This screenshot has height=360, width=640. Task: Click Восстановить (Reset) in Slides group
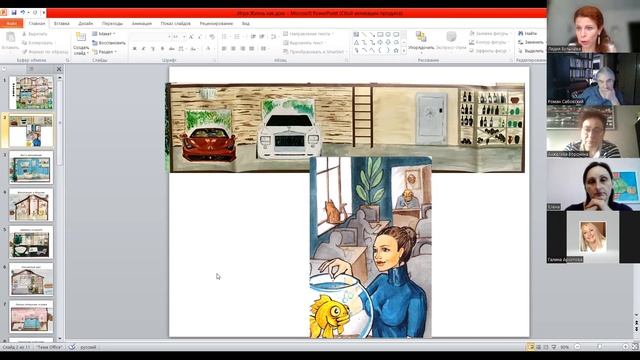[109, 42]
